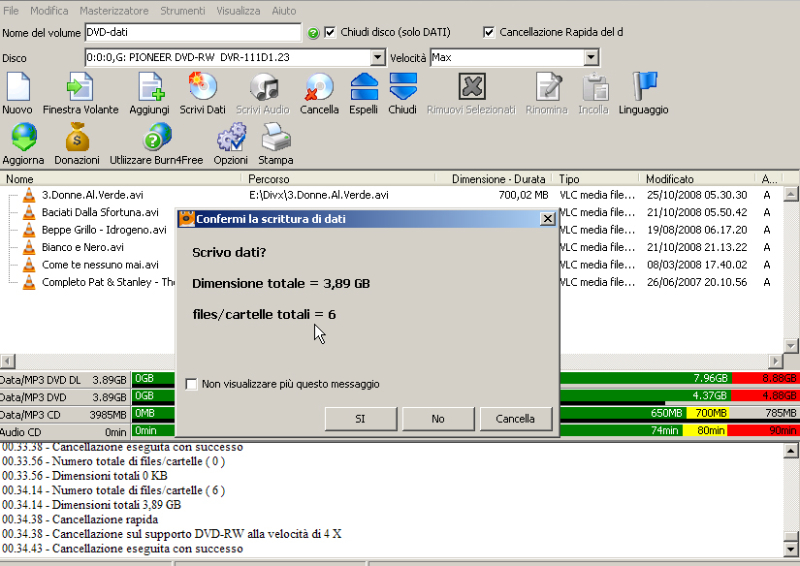Click the Nuovo new project icon
Viewport: 800px width, 566px height.
click(x=18, y=88)
